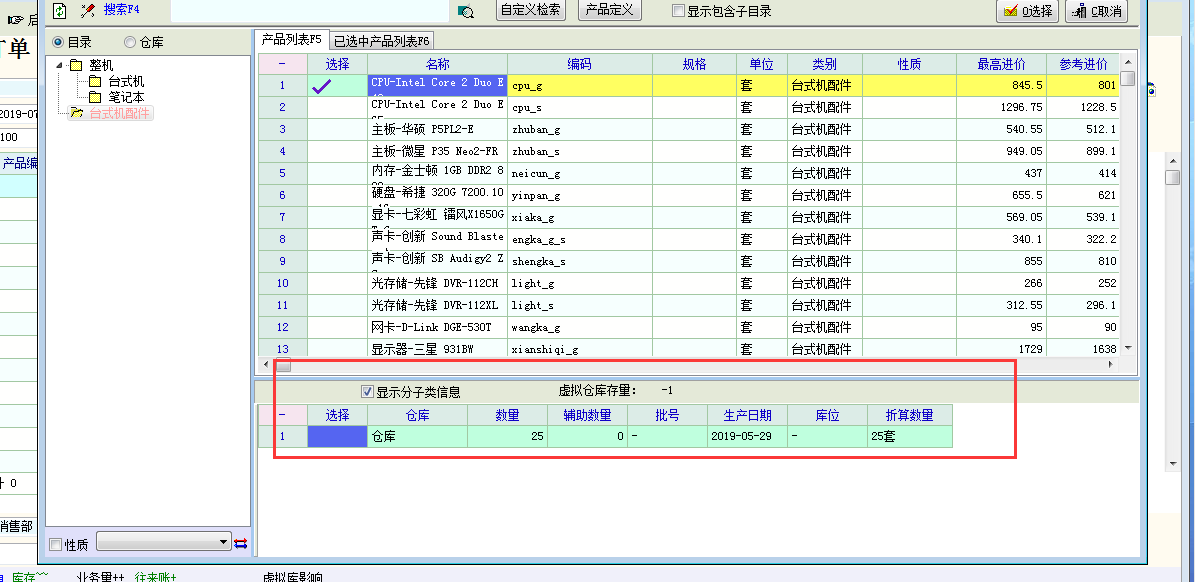1196x582 pixels.
Task: Click the search text input field
Action: coord(309,11)
